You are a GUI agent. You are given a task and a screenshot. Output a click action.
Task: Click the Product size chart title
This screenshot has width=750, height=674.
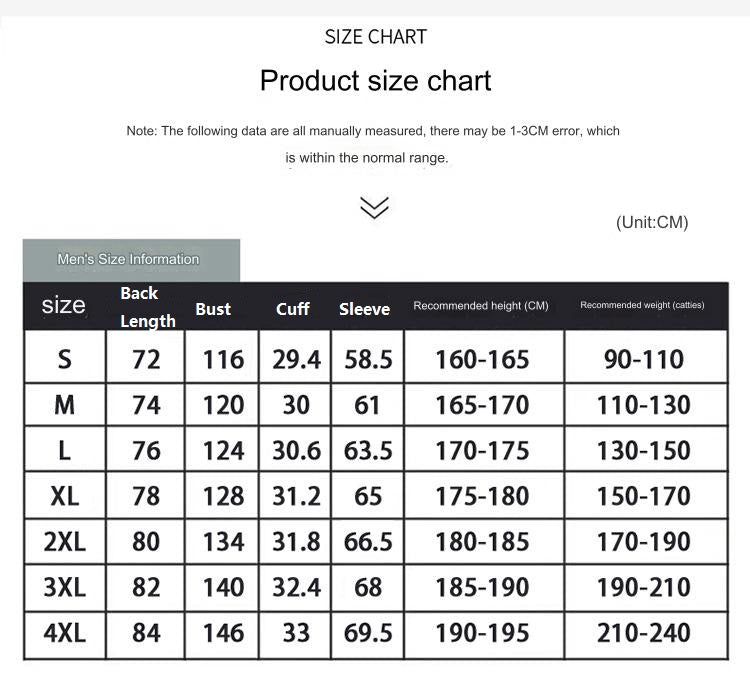(375, 80)
